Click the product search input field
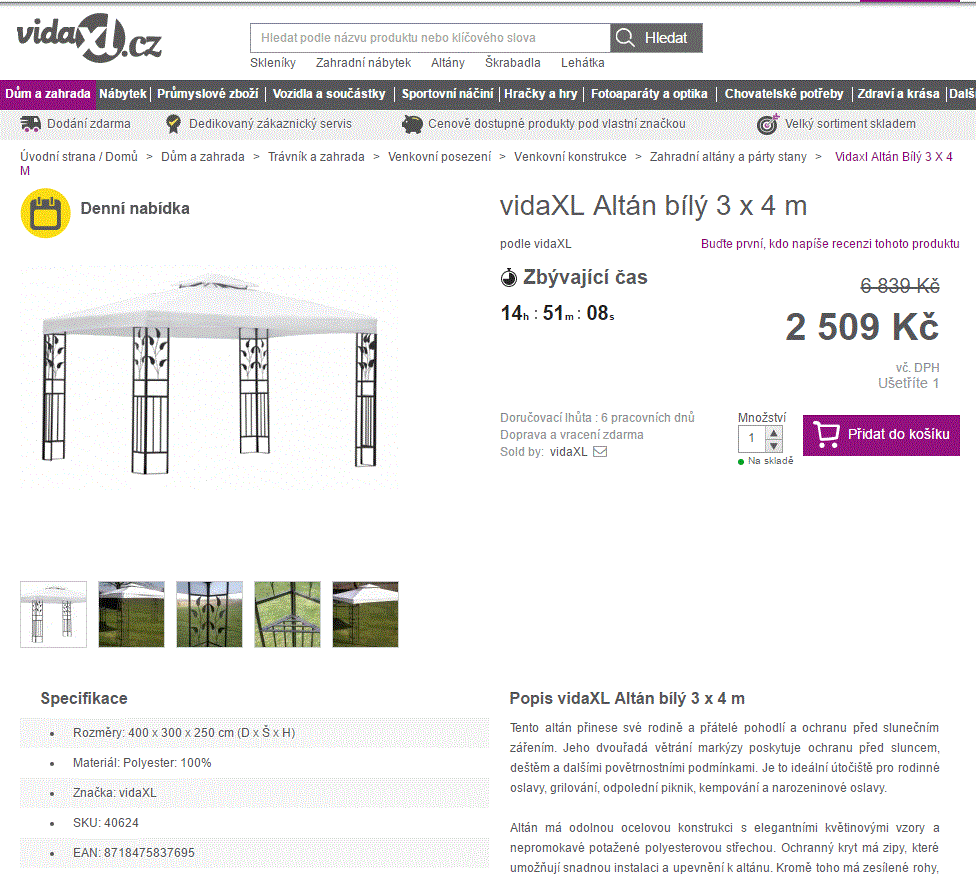 click(x=430, y=37)
